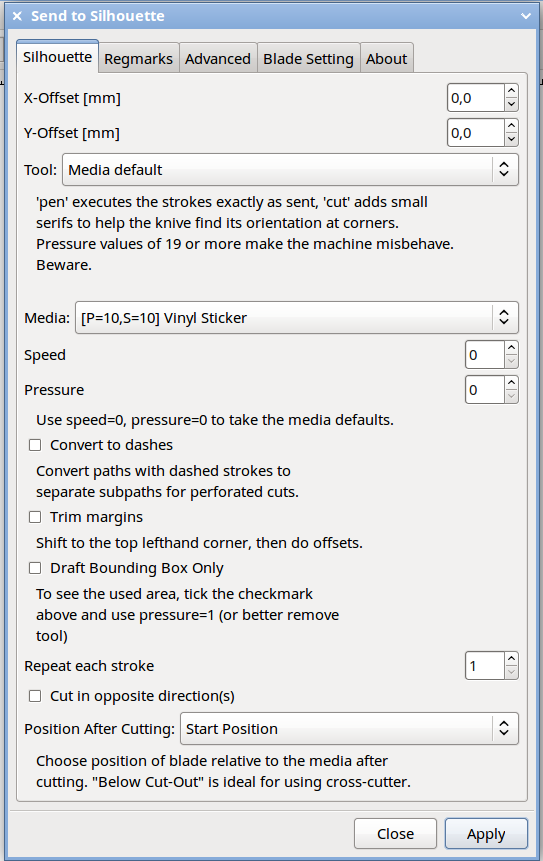
Task: Go to the Advanced tab
Action: coord(218,58)
